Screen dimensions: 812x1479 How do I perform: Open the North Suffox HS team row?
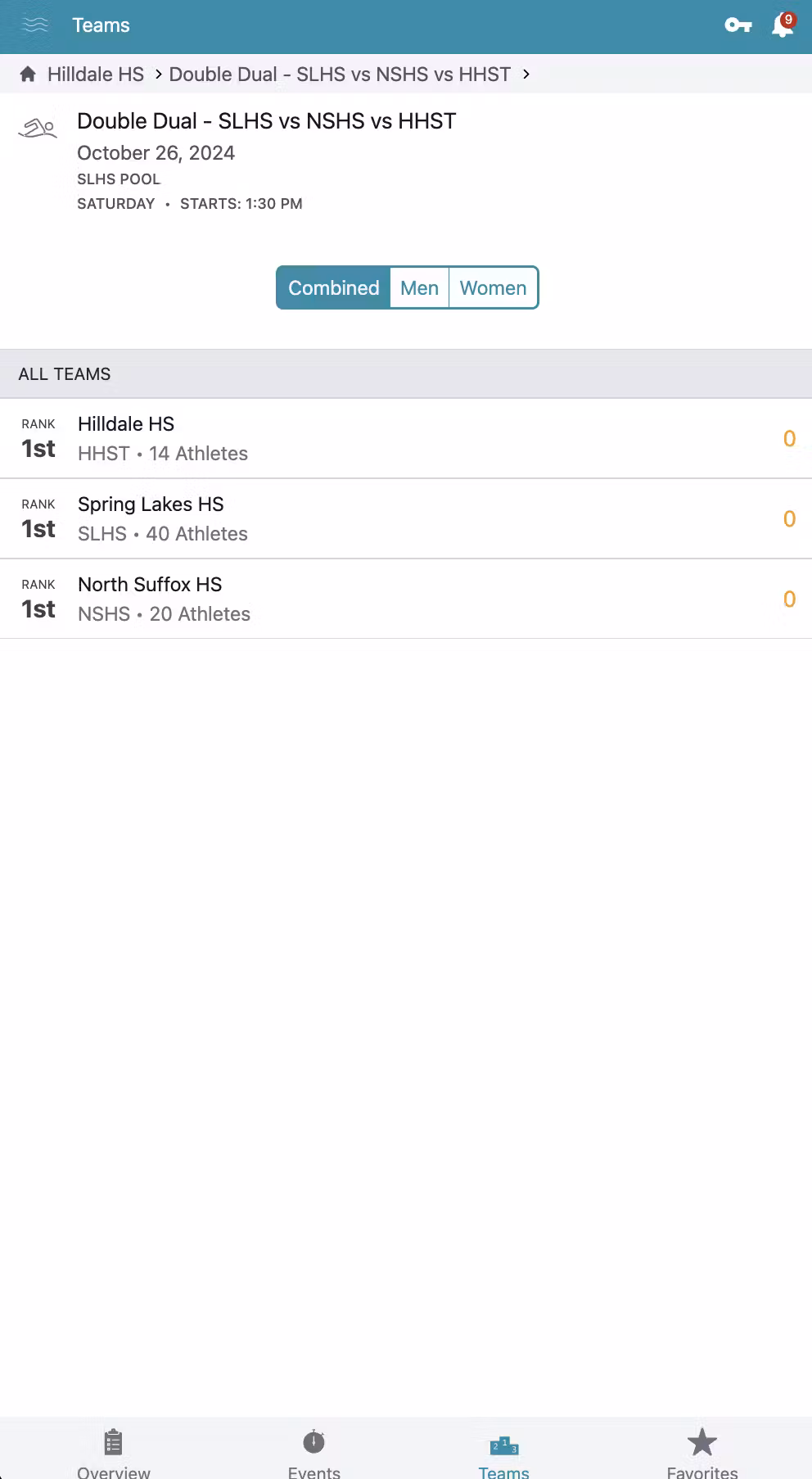(x=406, y=599)
